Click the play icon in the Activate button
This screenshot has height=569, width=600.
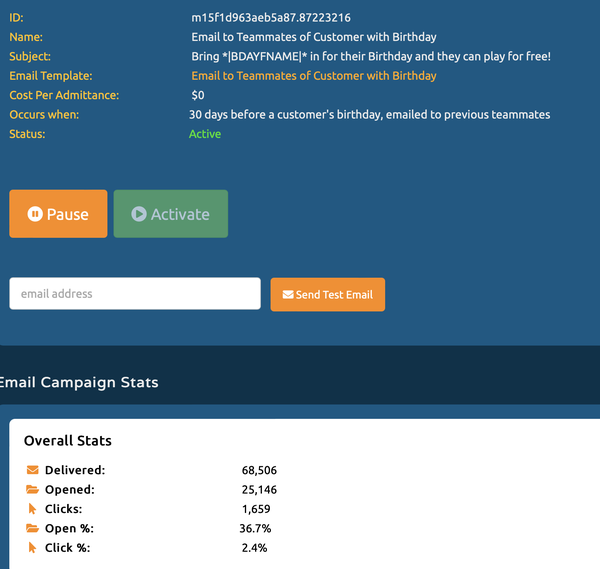tap(139, 214)
